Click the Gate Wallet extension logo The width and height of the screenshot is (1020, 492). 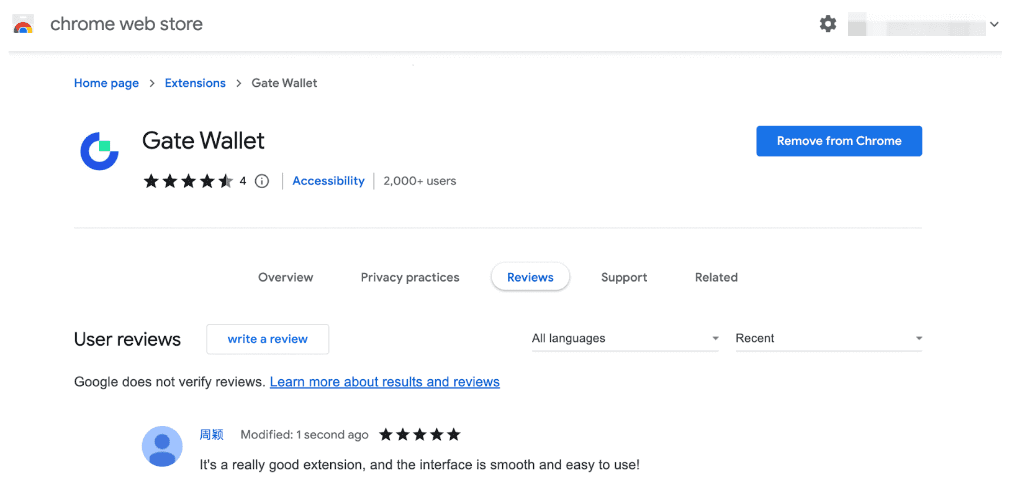100,151
